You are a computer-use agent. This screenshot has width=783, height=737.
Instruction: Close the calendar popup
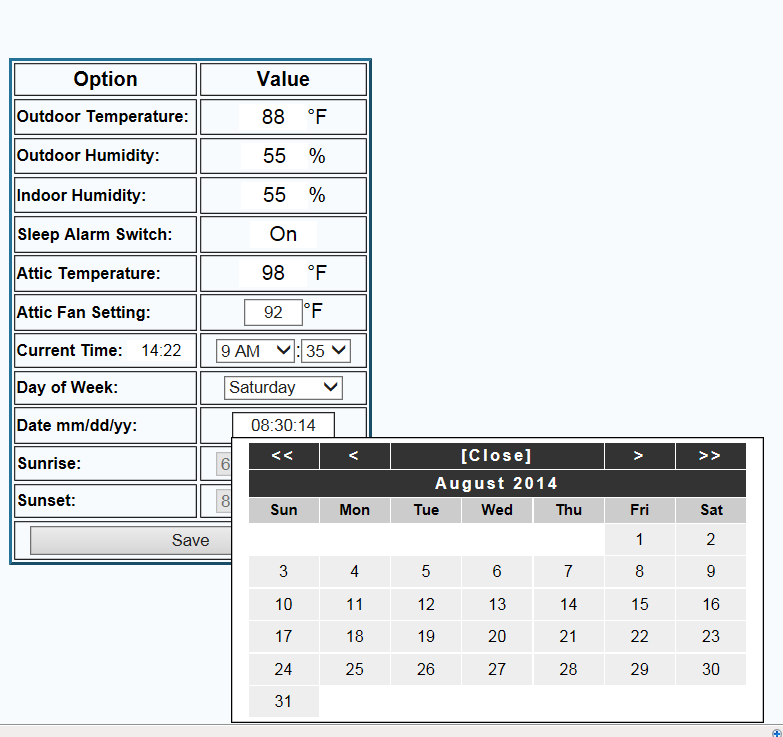point(497,456)
